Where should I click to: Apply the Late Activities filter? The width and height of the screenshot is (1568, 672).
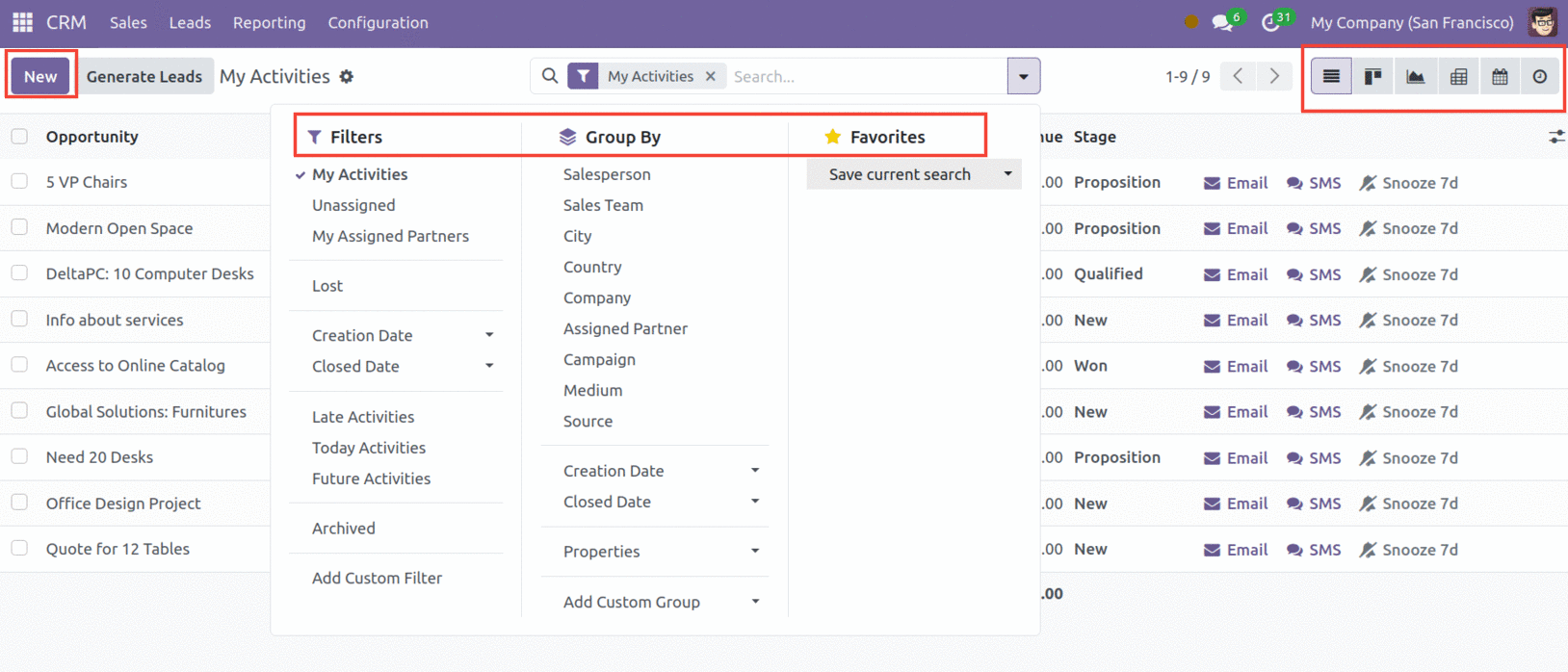363,417
